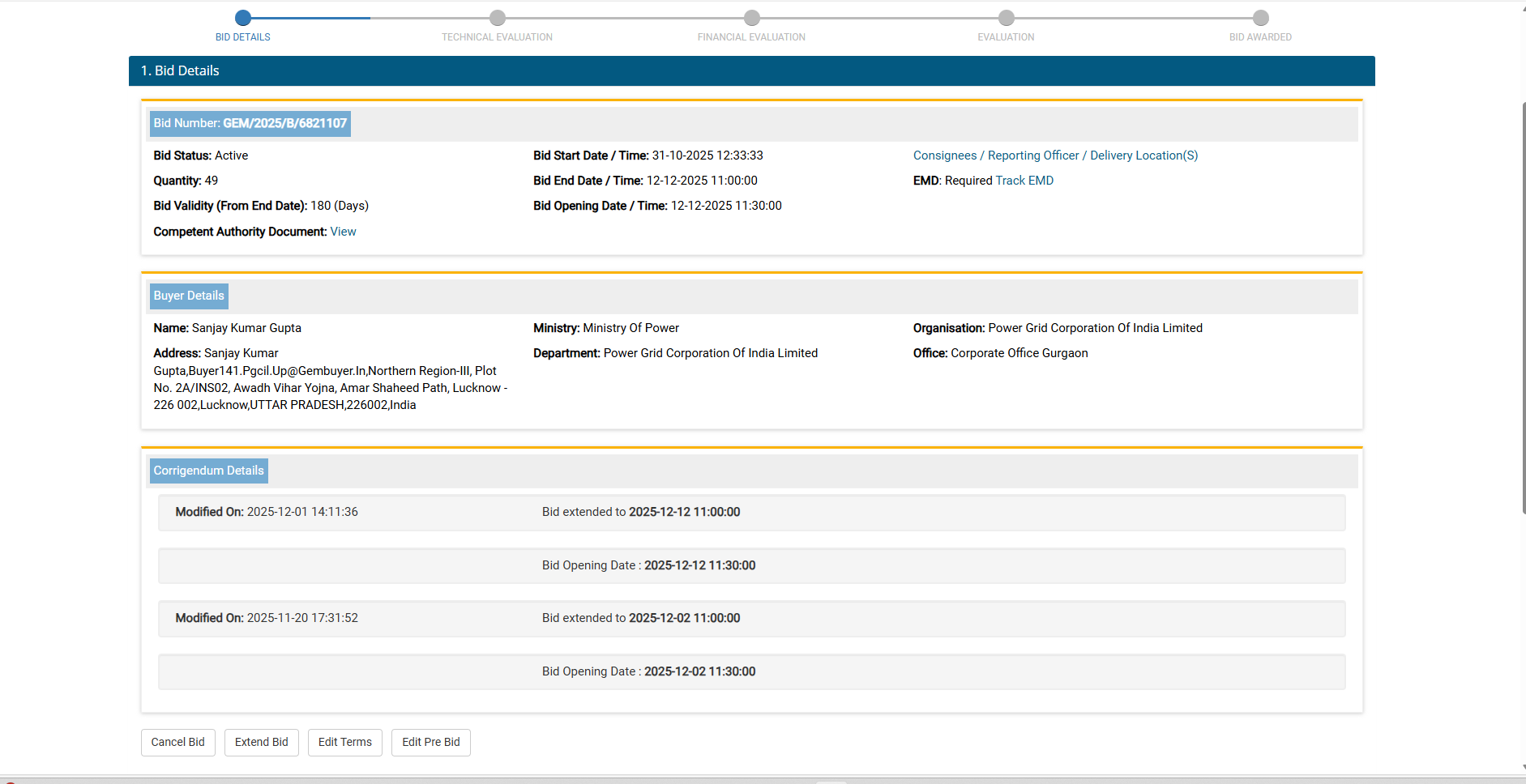Click the Bid Details step circle

tap(243, 18)
